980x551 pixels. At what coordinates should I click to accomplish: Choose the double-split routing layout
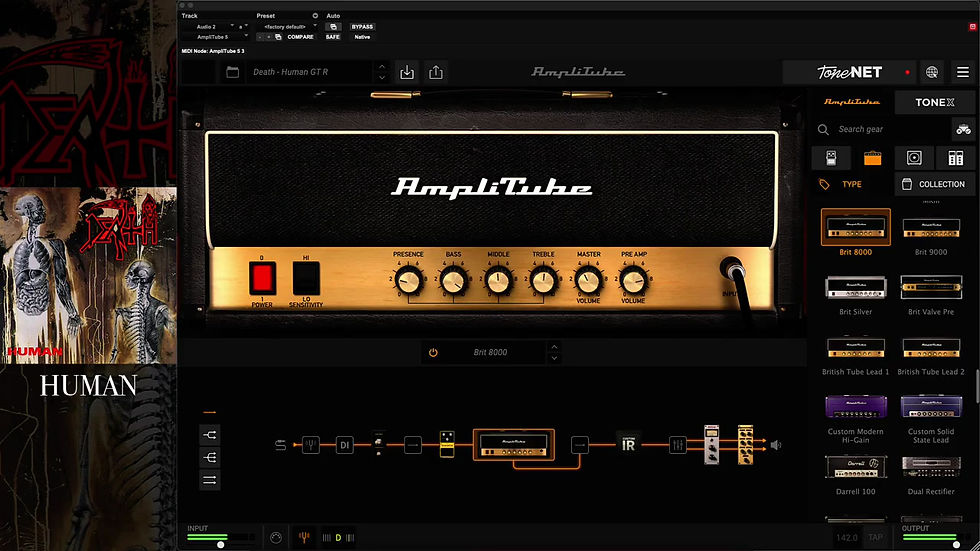coord(209,457)
